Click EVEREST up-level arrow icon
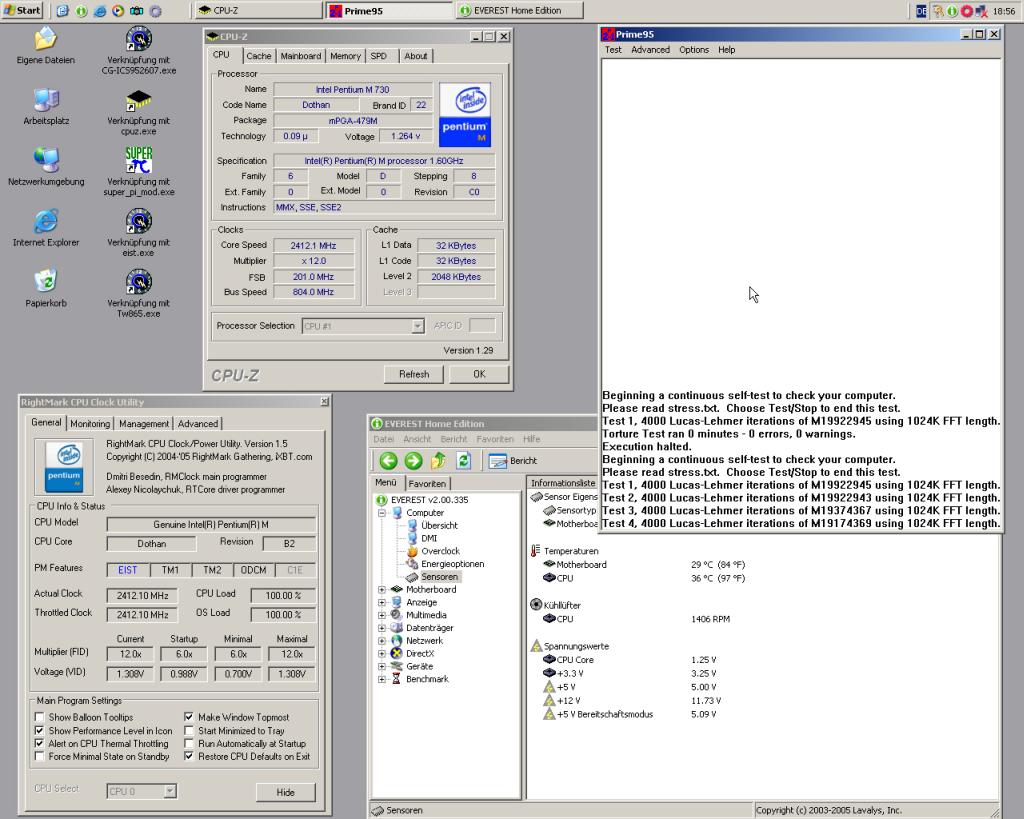Screen dimensions: 1024x819 (438, 461)
